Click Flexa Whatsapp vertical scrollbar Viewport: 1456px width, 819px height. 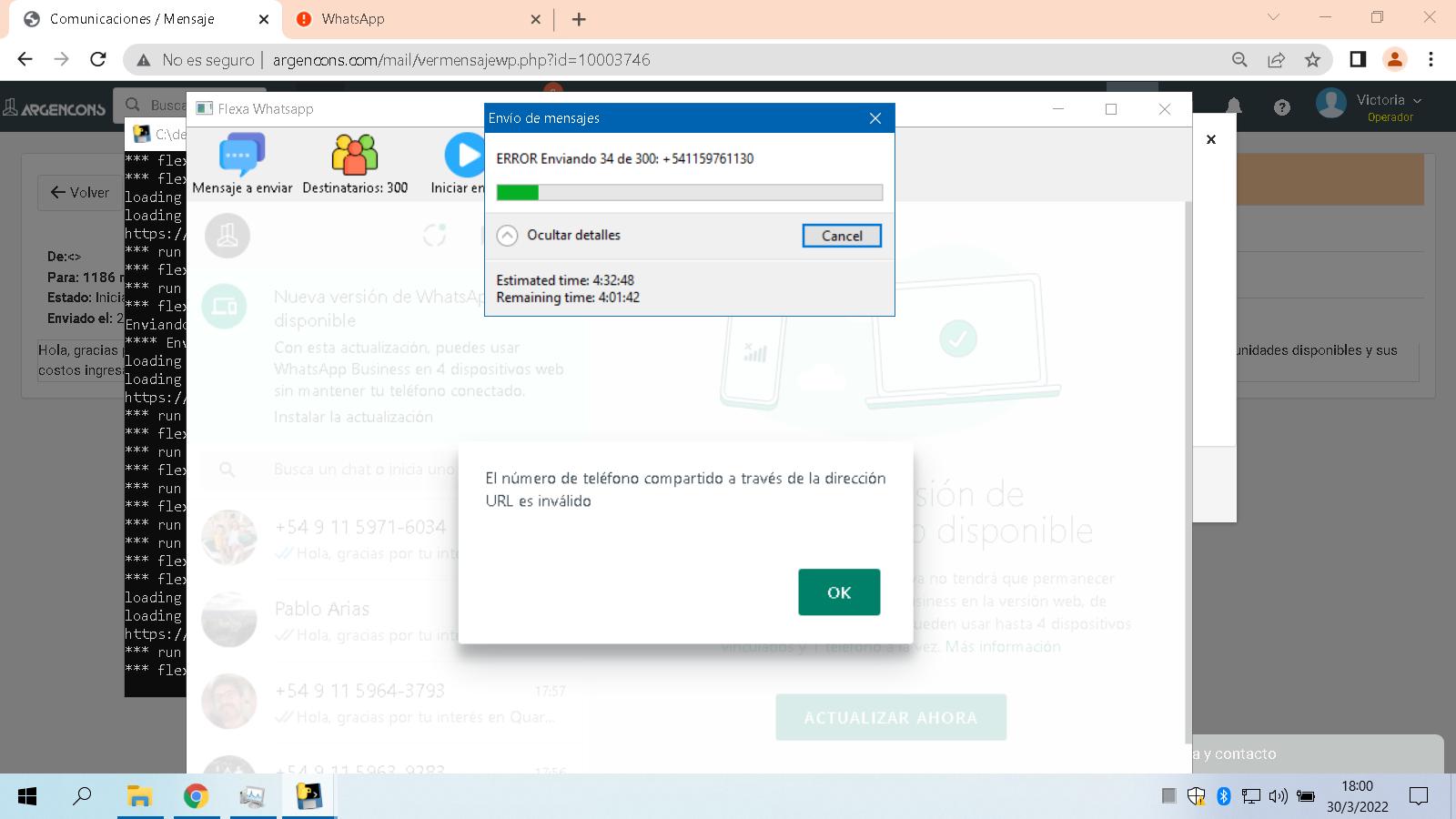pos(1187,471)
